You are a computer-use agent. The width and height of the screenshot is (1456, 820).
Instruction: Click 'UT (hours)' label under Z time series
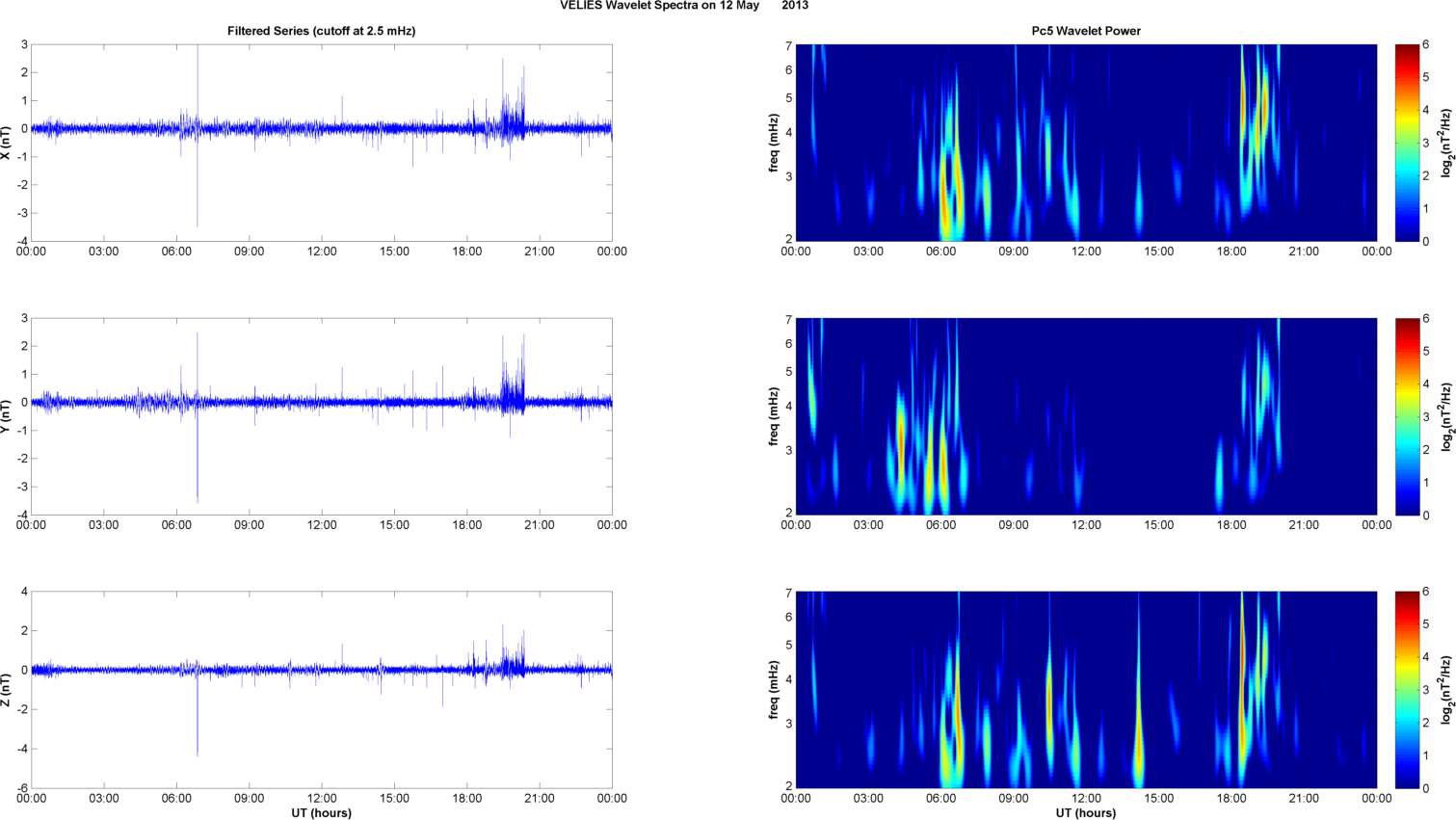pos(322,813)
